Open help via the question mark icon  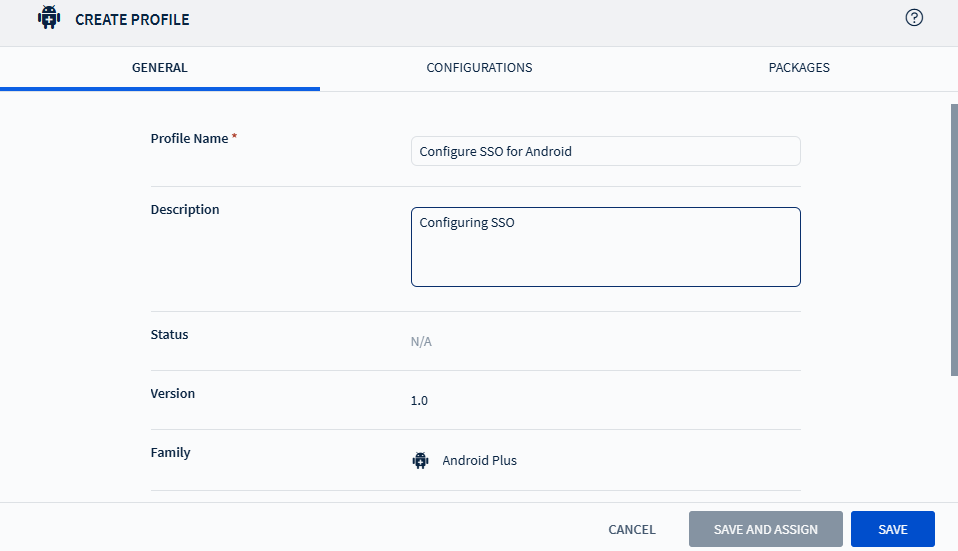913,18
